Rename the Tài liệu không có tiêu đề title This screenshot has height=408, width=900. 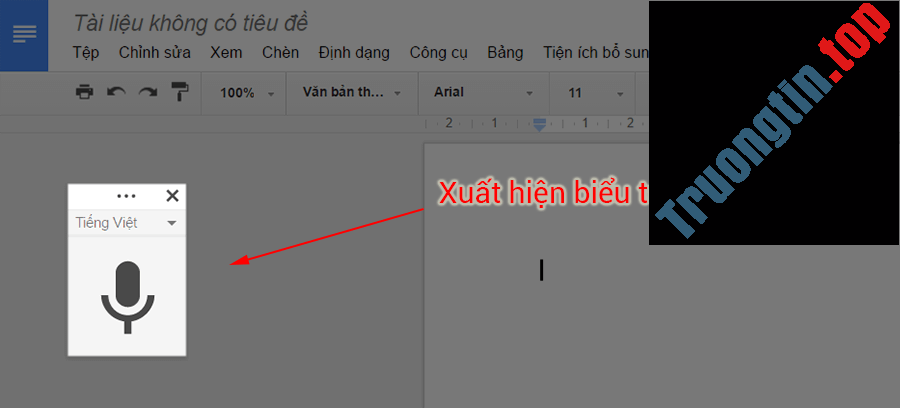coord(191,24)
